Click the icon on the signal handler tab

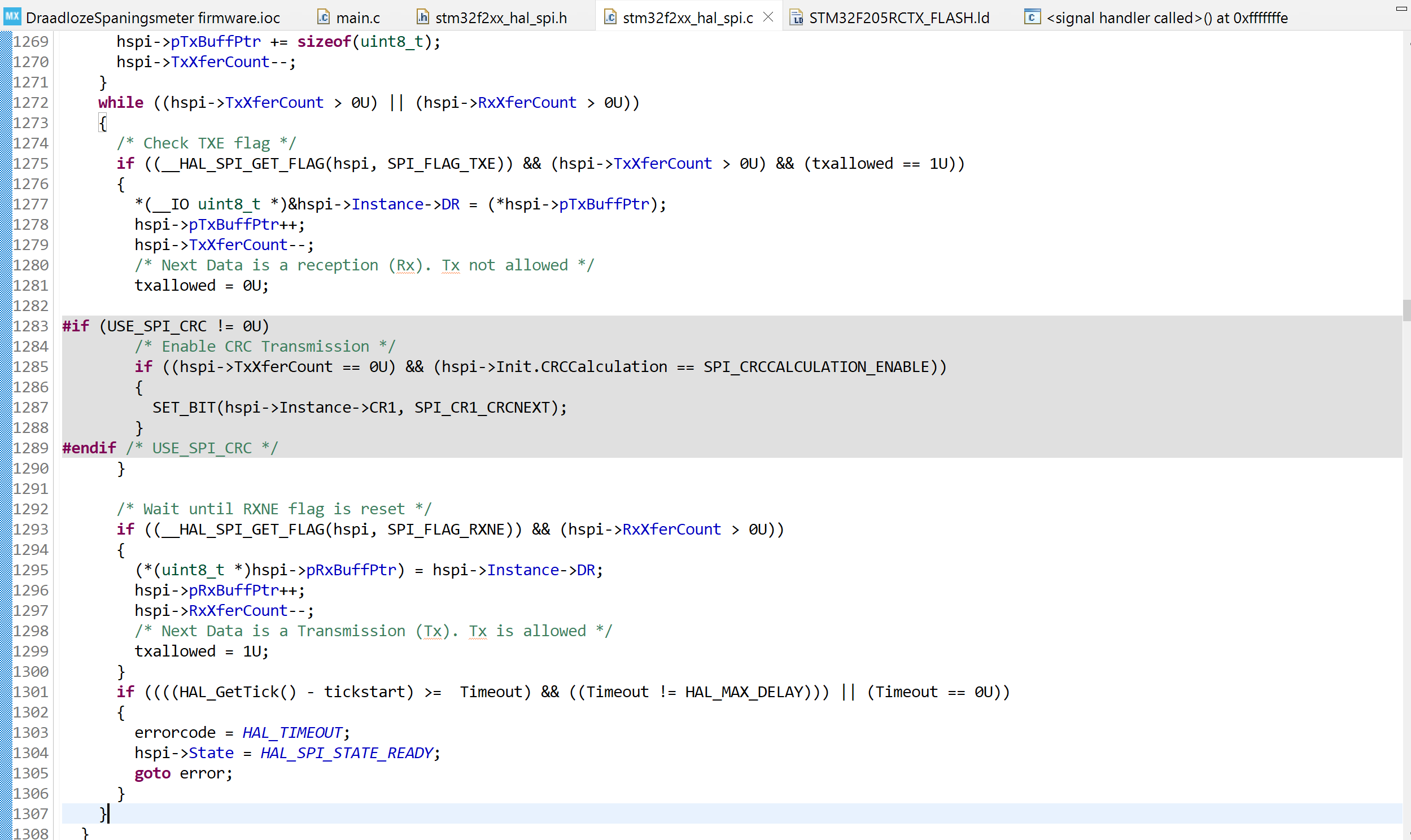[1032, 17]
